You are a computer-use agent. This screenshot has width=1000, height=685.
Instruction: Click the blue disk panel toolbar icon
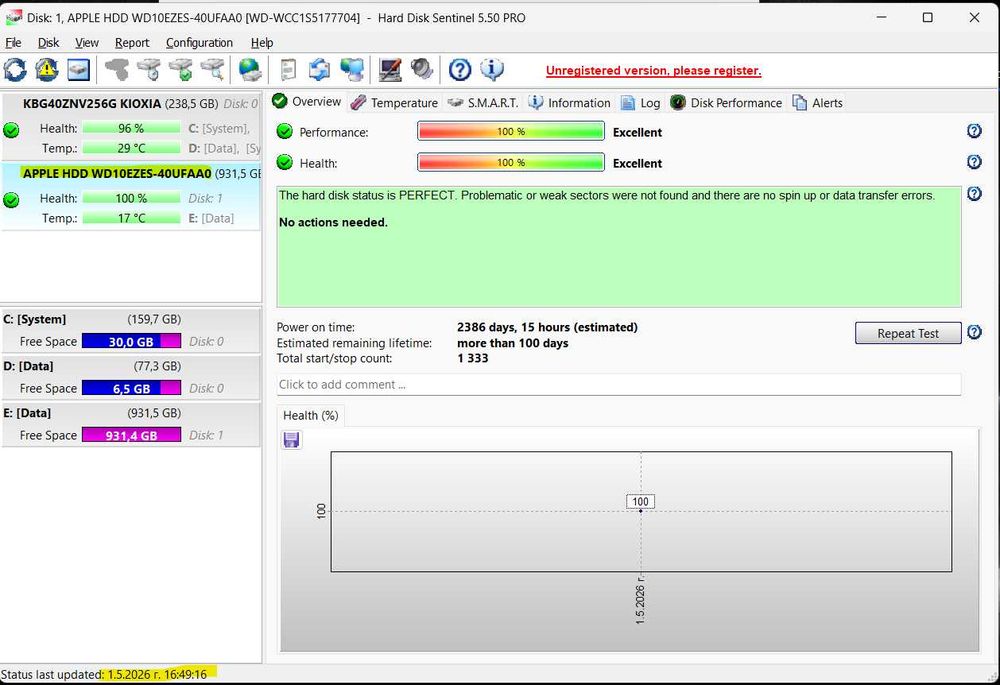pyautogui.click(x=78, y=70)
